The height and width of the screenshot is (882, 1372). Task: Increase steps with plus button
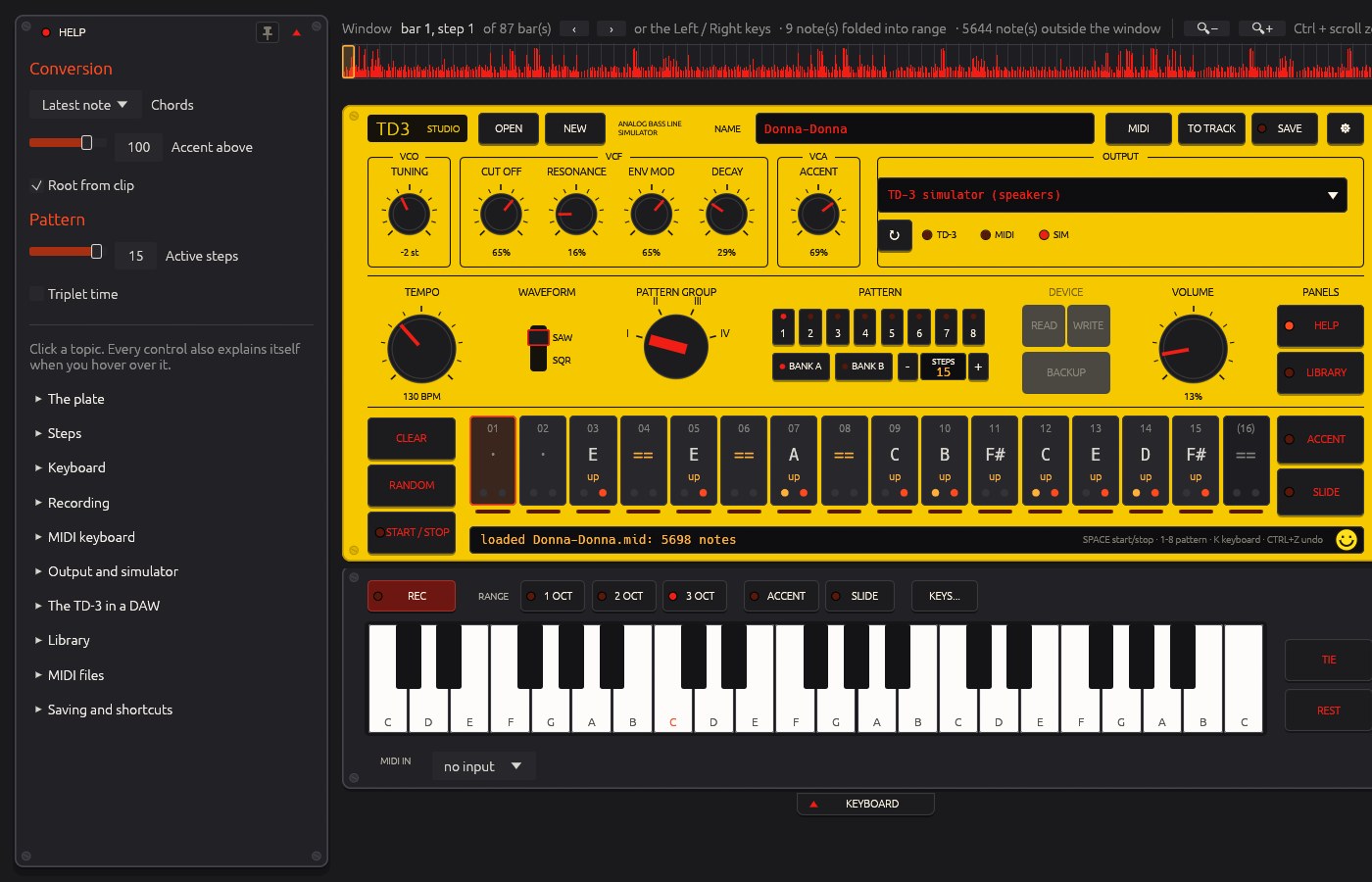tap(978, 367)
